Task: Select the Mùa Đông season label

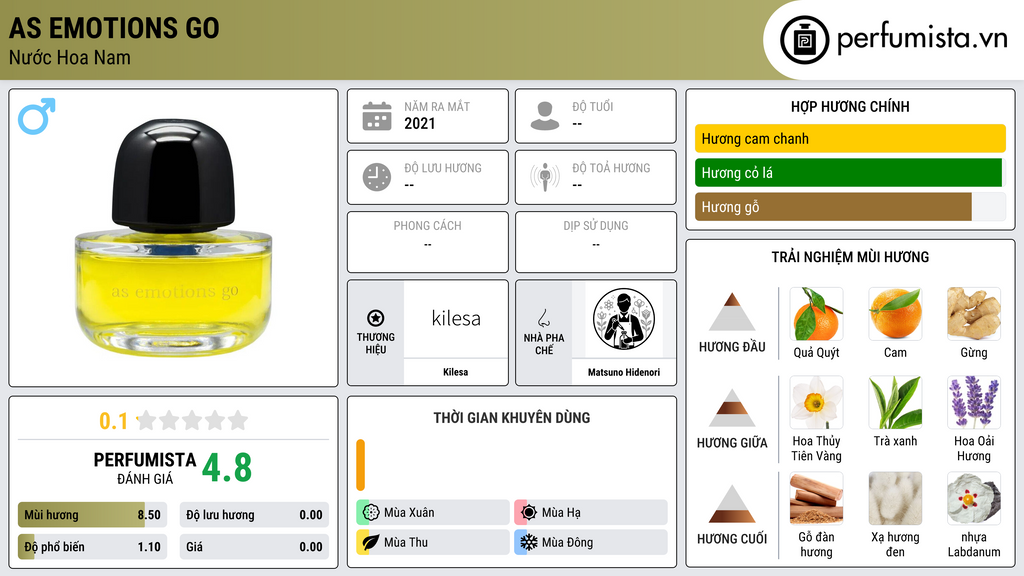Action: click(x=568, y=543)
